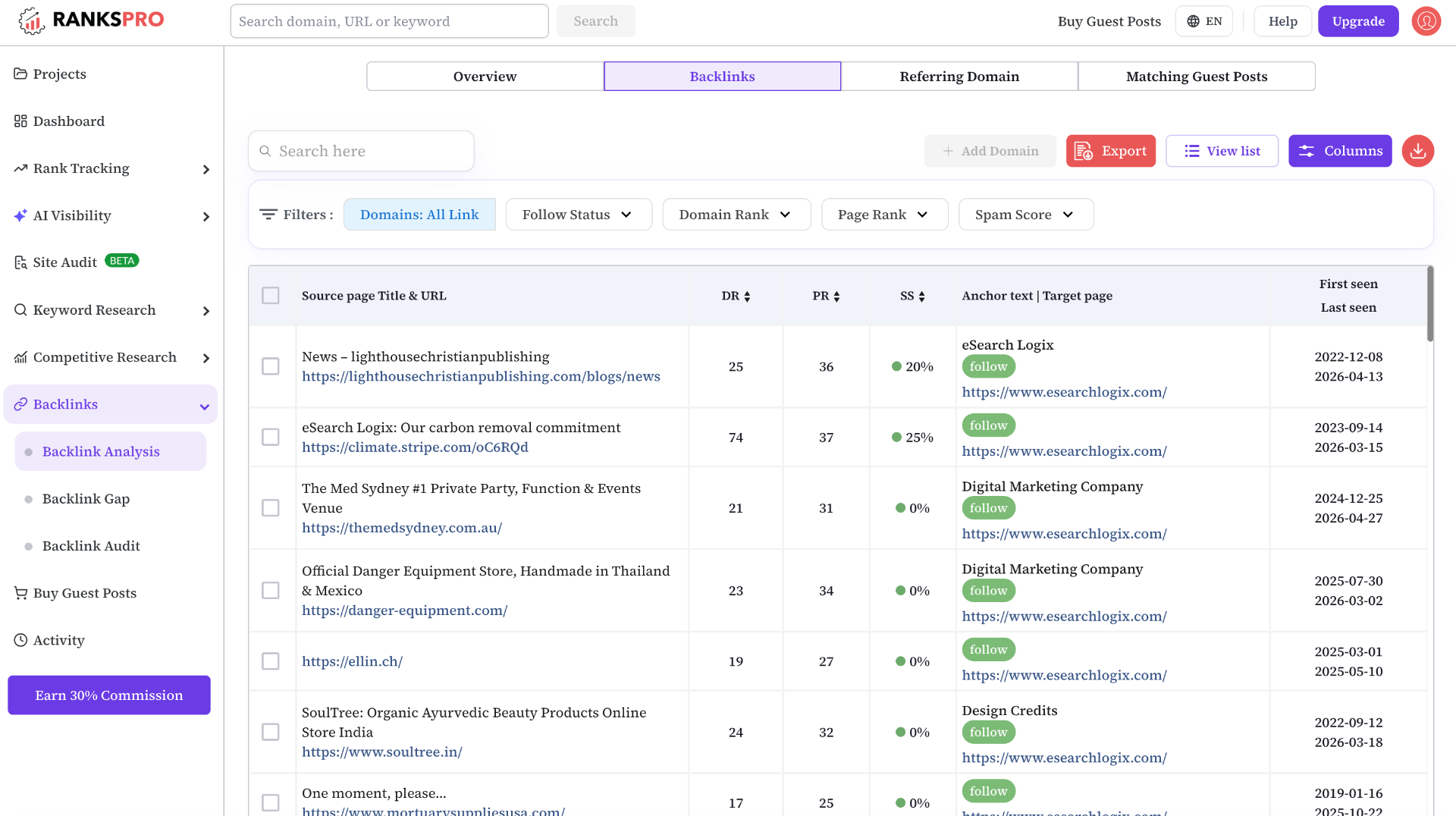Viewport: 1456px width, 816px height.
Task: Click the list icon in View list button
Action: pos(1192,151)
